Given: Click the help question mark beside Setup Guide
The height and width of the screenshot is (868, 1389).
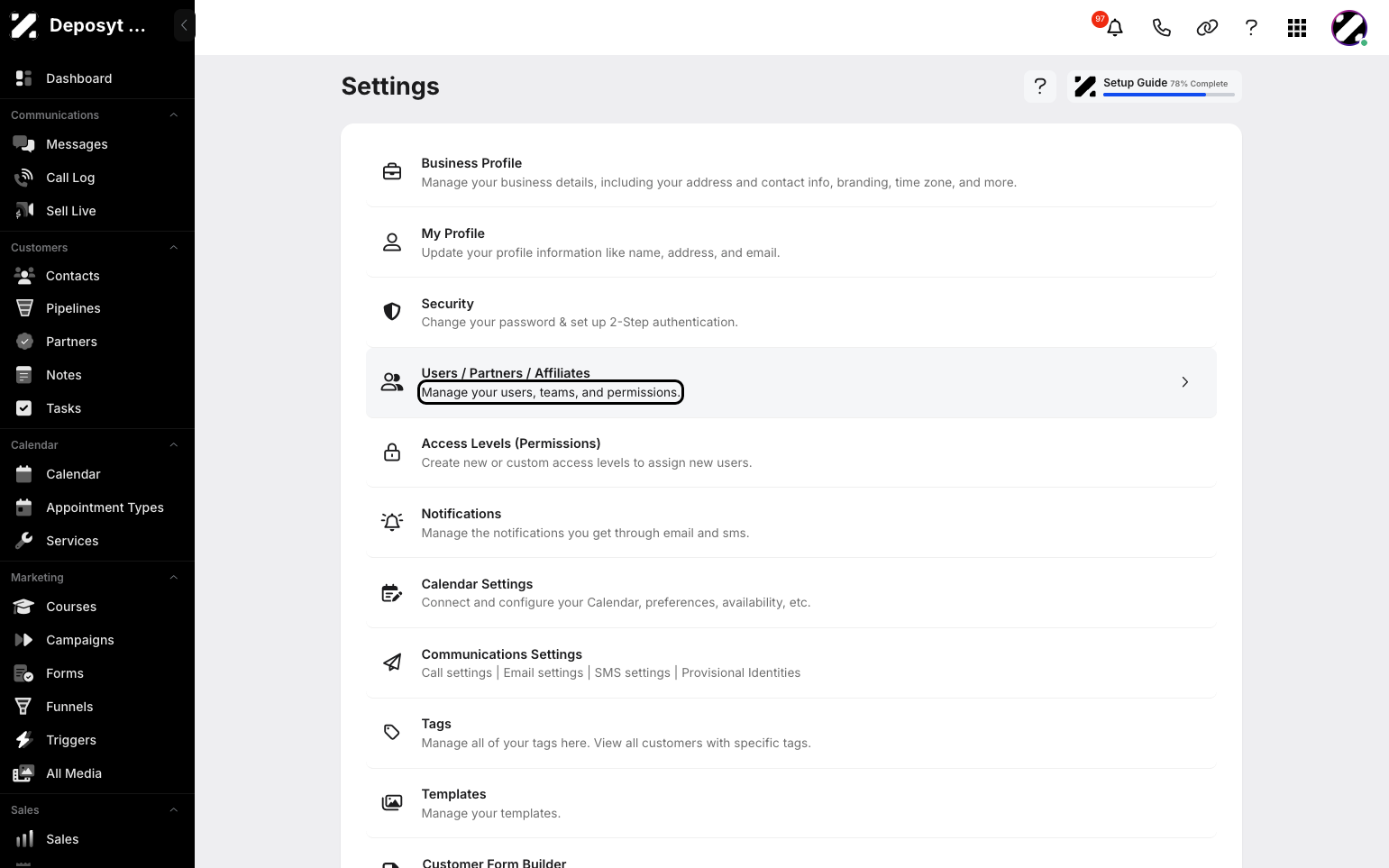Looking at the screenshot, I should 1040,86.
